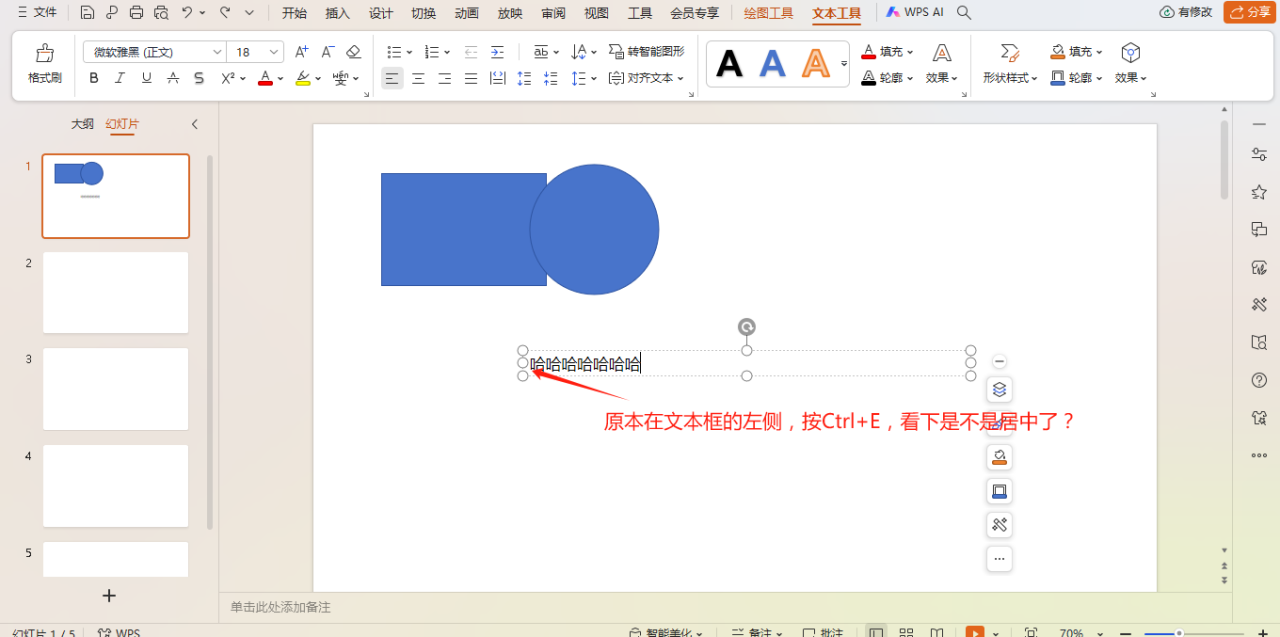This screenshot has width=1280, height=637.
Task: Select slide 3 thumbnail in the panel
Action: tap(115, 389)
